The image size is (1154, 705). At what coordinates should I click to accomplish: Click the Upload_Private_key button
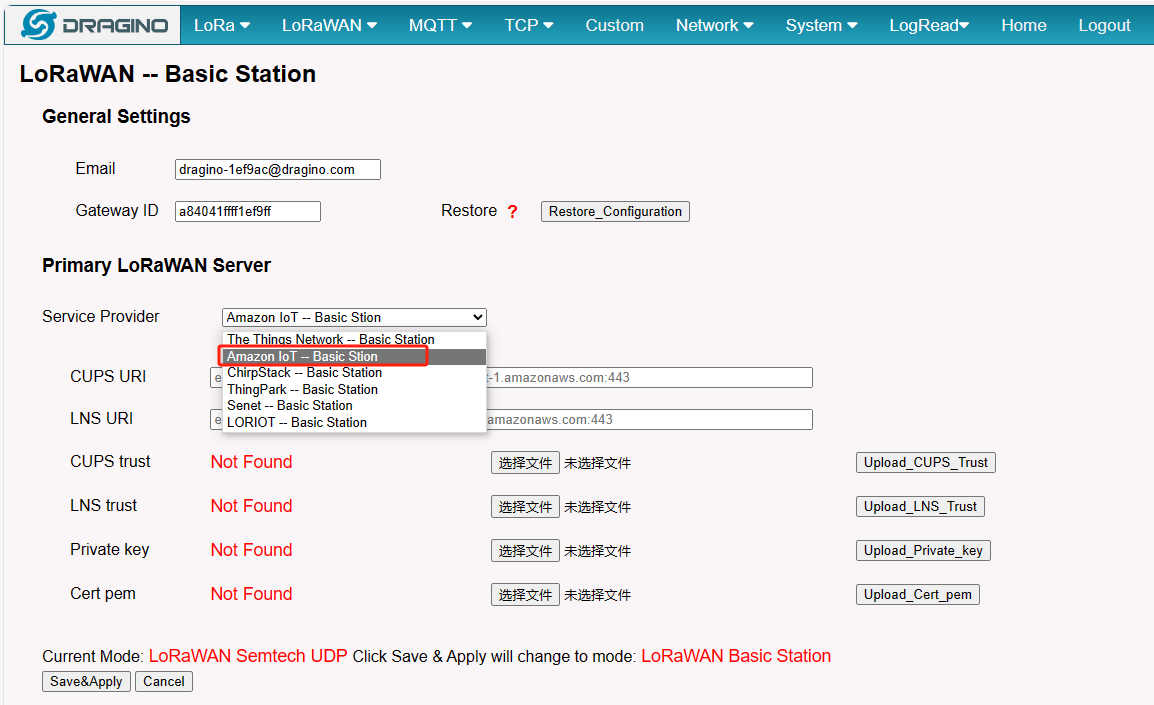[x=923, y=550]
